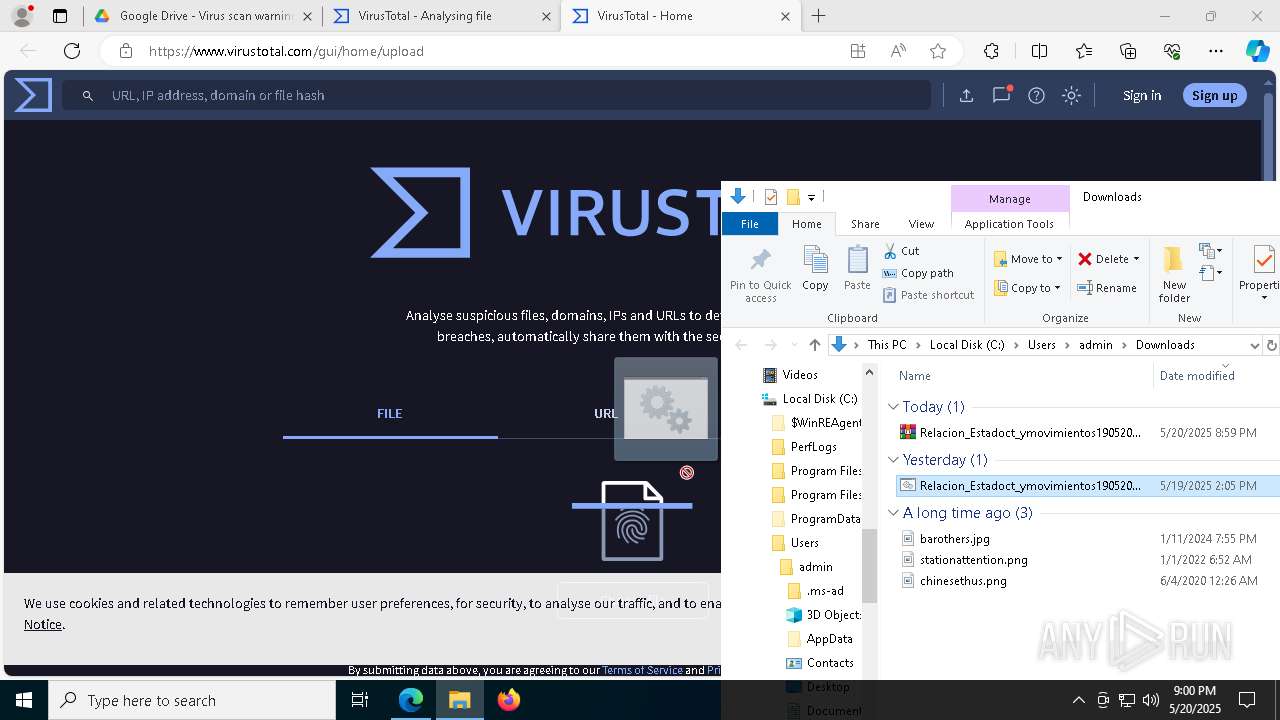Select stationattention.png file

click(973, 560)
